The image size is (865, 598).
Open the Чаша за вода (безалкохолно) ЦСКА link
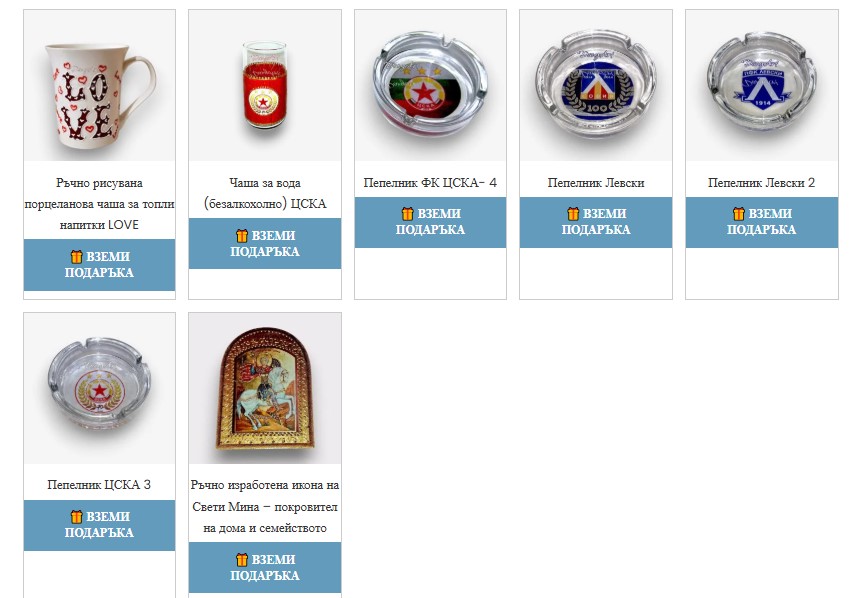tap(265, 193)
